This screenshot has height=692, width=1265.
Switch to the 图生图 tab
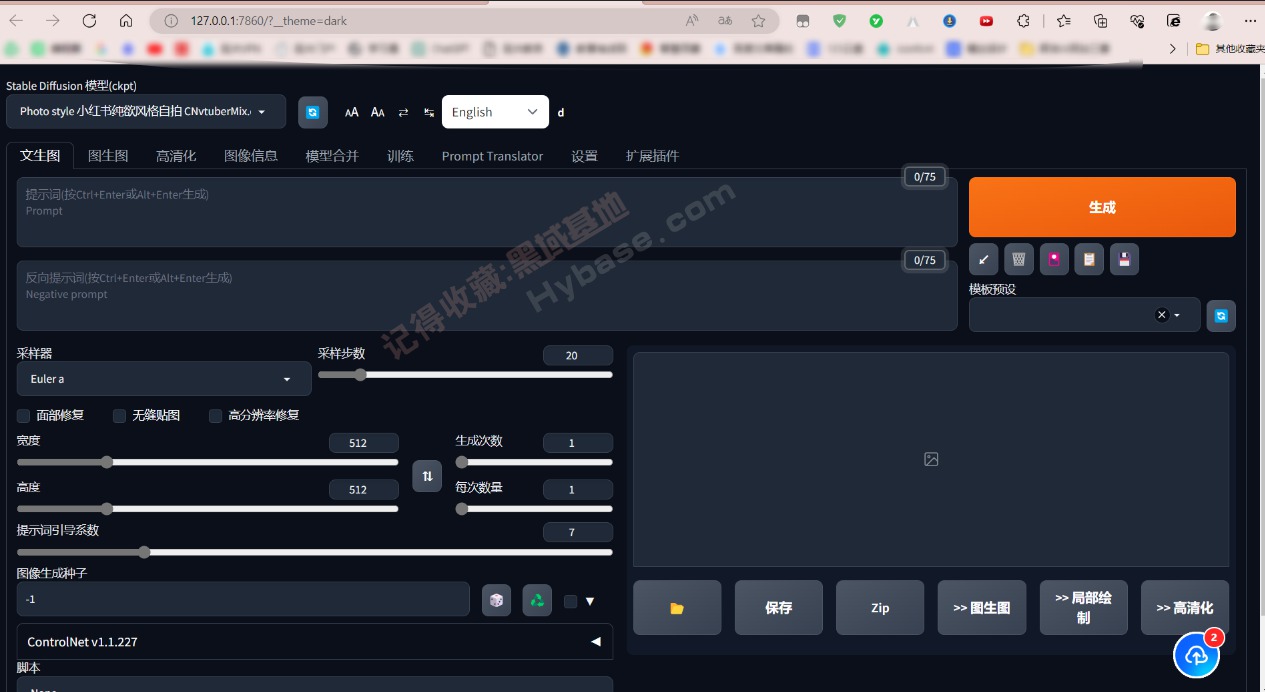coord(108,156)
